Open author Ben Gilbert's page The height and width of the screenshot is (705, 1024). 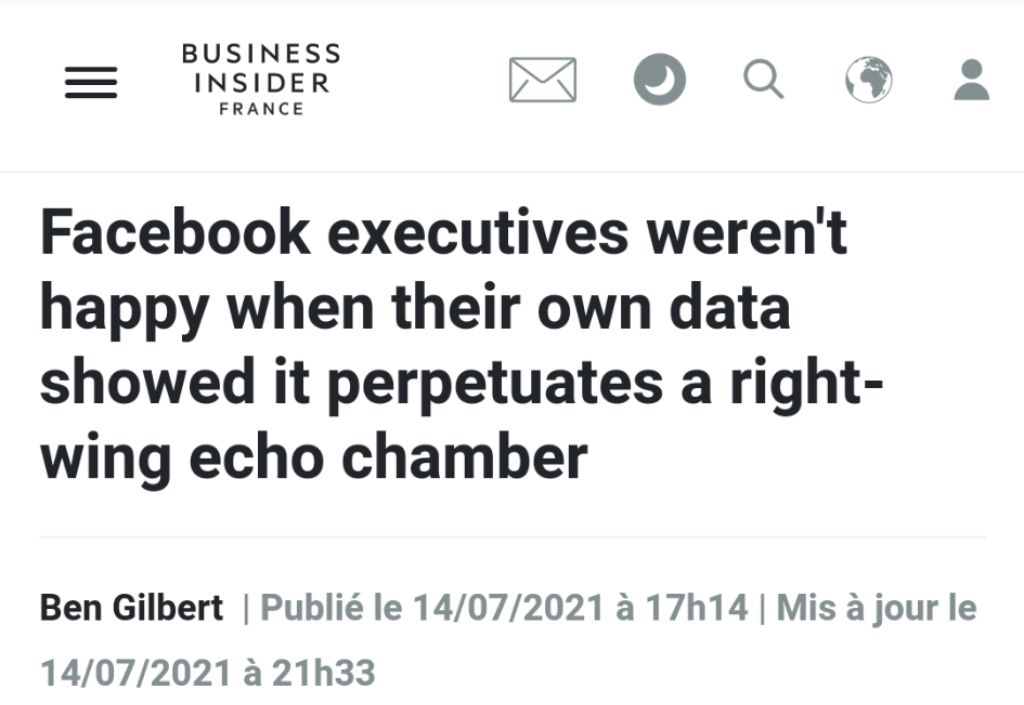coord(132,607)
